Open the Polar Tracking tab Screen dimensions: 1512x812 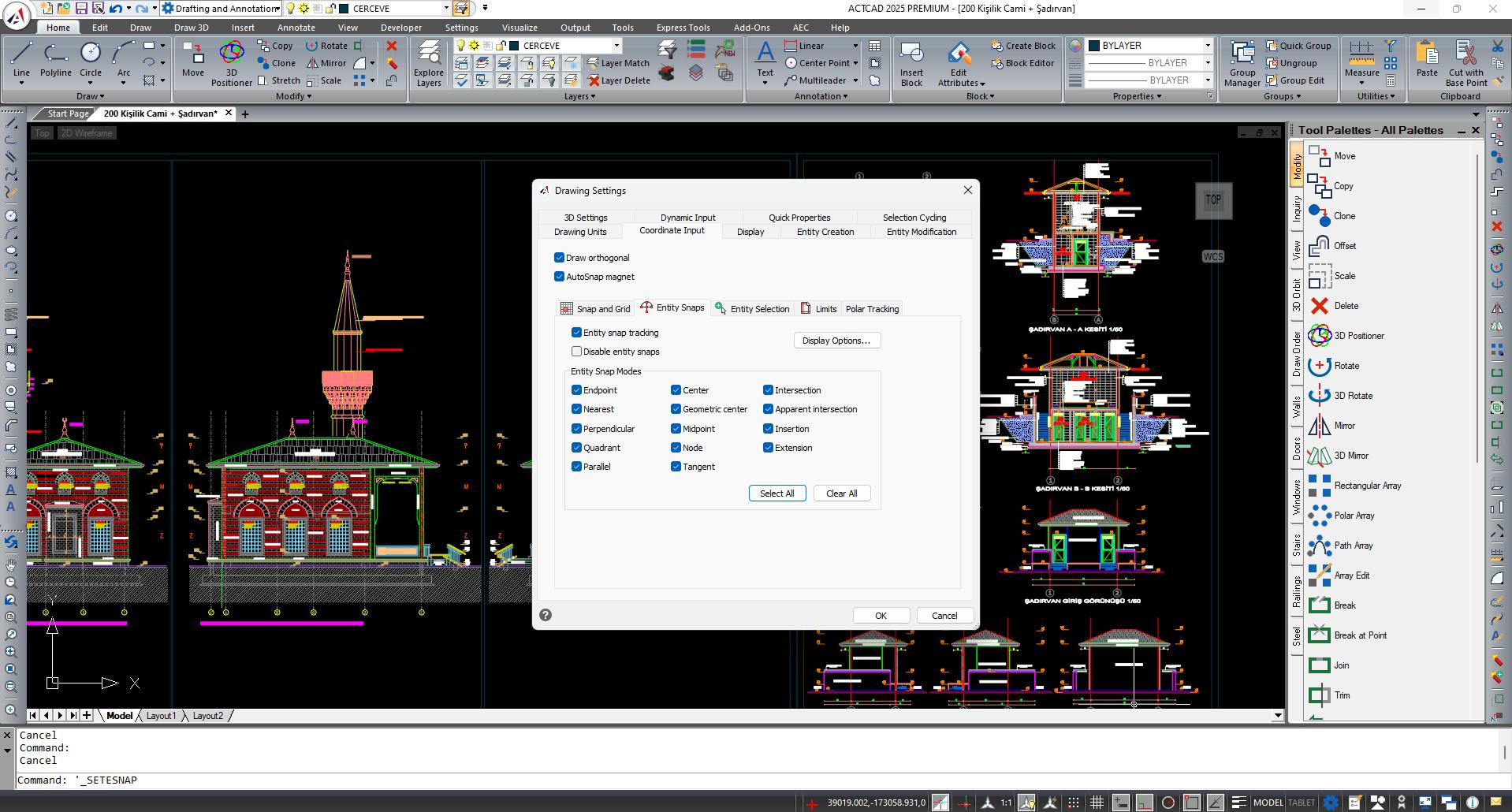pos(872,309)
